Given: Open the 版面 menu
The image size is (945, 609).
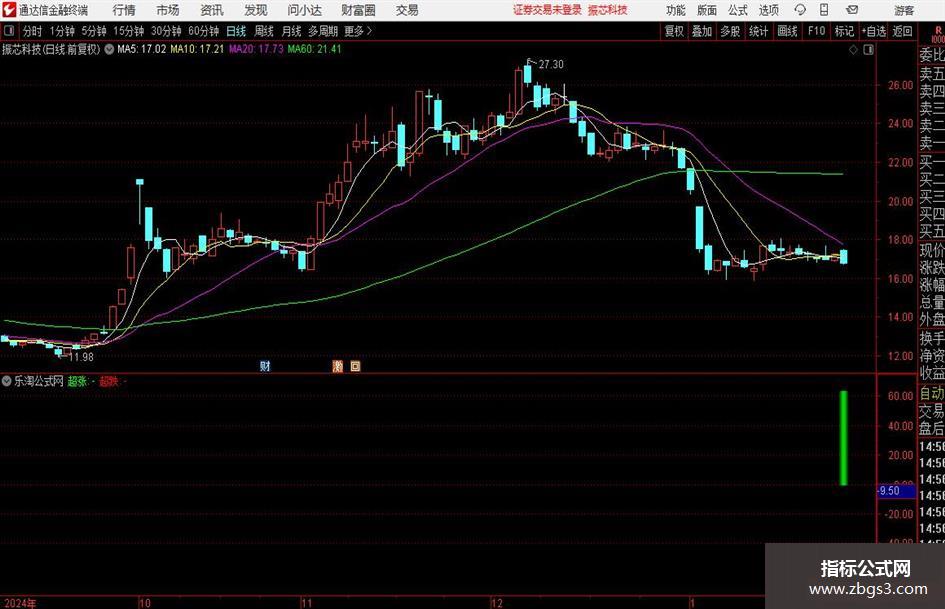Looking at the screenshot, I should click(x=706, y=10).
